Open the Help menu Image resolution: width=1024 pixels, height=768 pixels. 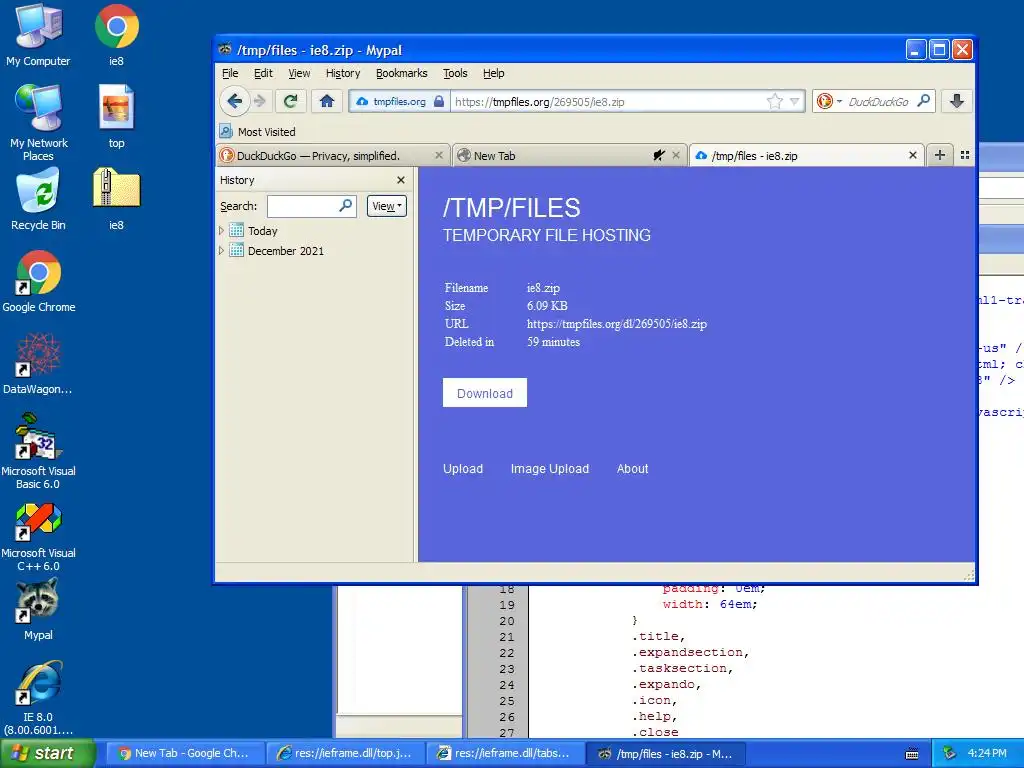(494, 73)
